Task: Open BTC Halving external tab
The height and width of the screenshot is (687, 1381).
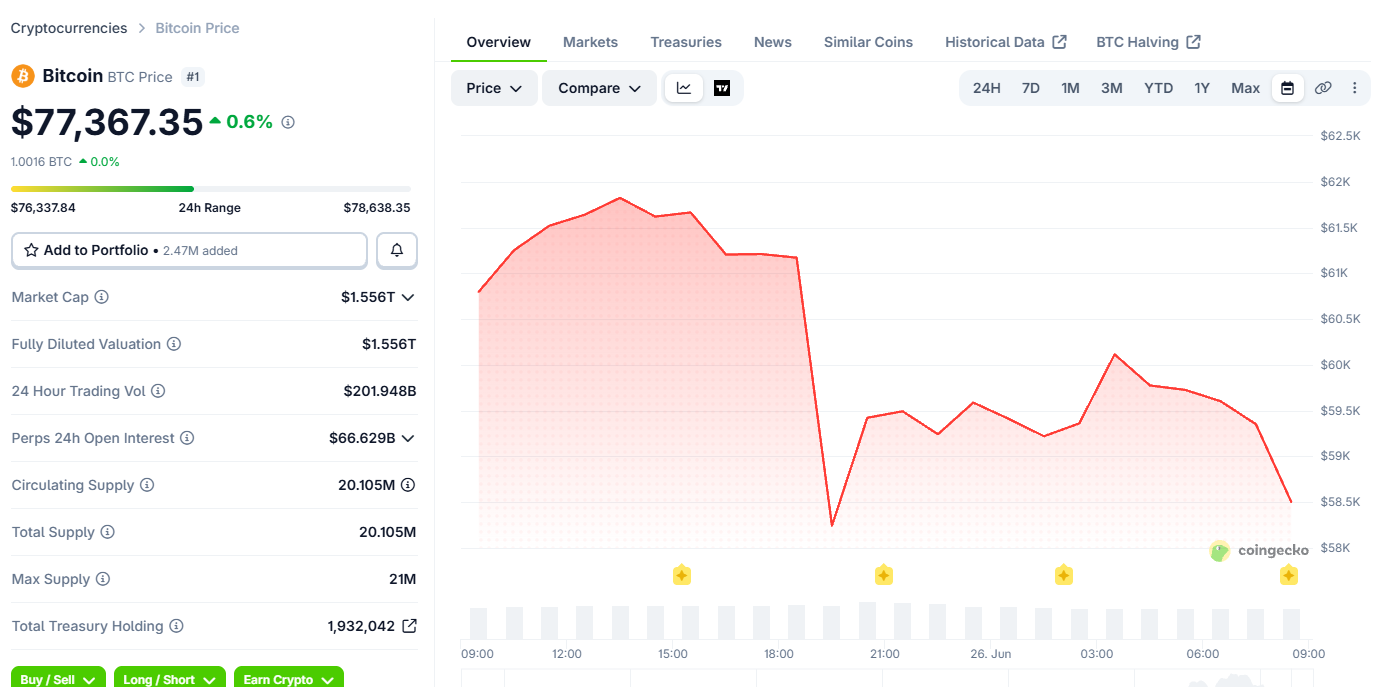Action: click(x=1148, y=42)
